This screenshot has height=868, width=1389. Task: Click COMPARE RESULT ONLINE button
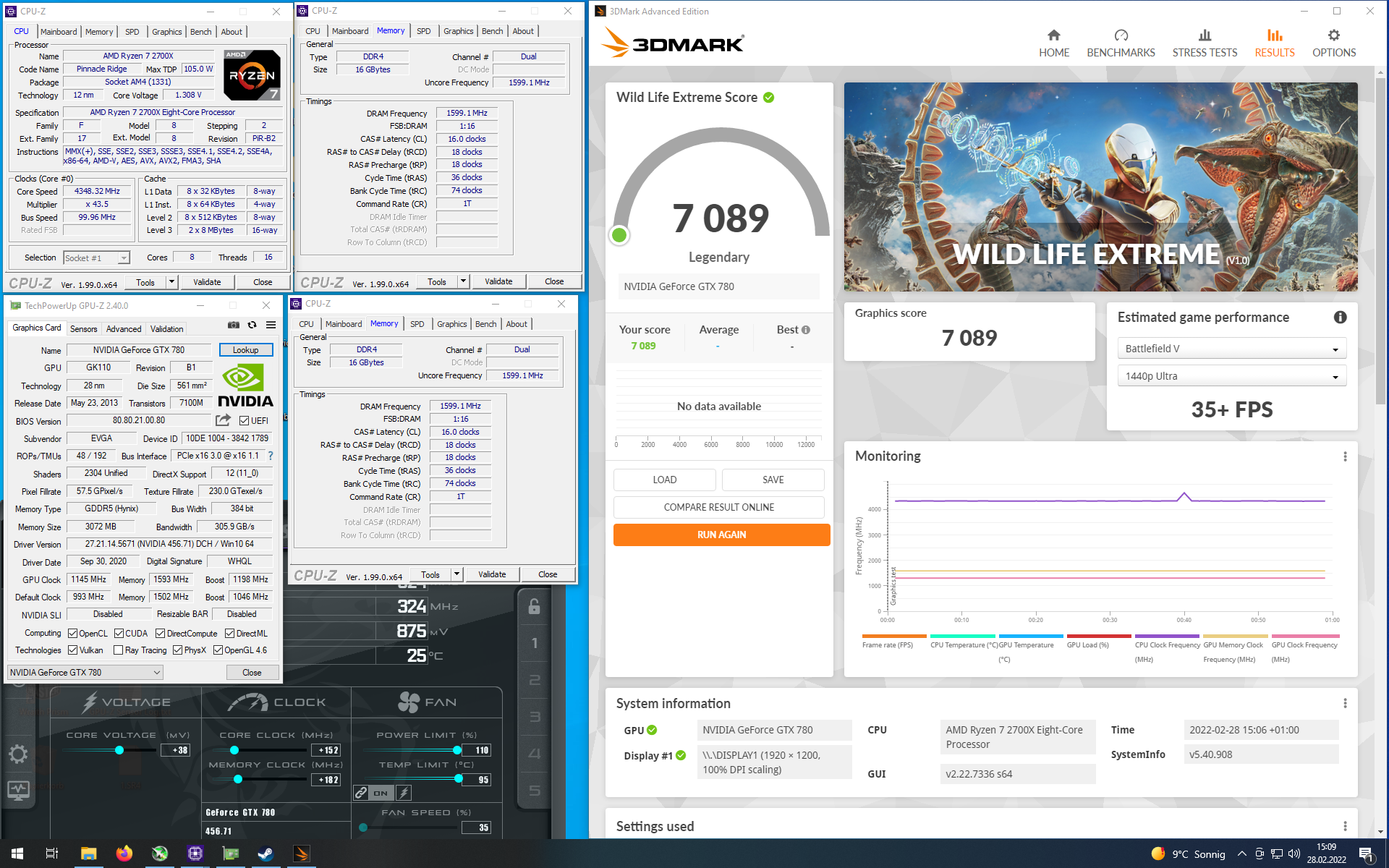click(718, 507)
